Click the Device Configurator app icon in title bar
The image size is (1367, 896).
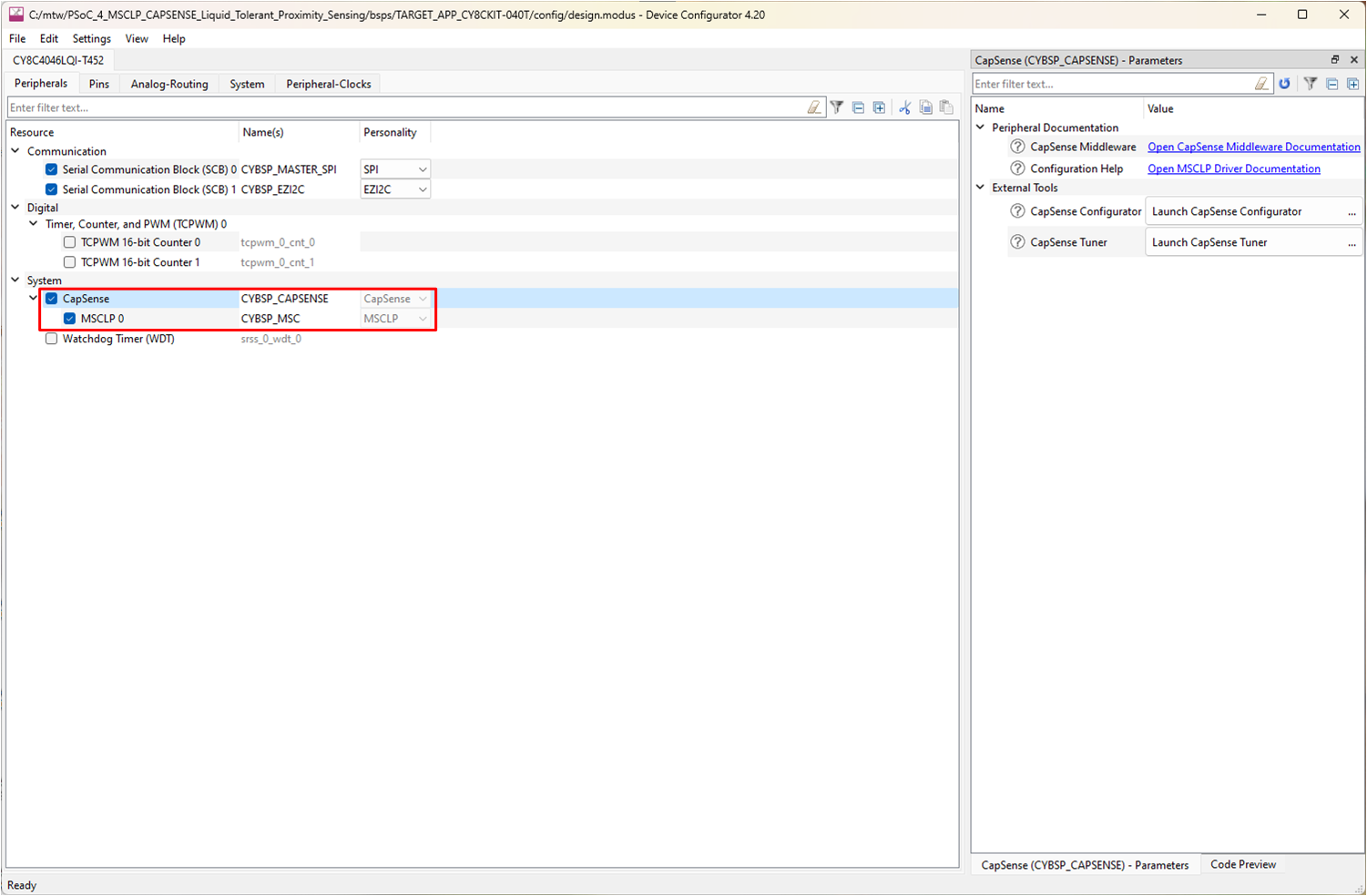click(15, 15)
